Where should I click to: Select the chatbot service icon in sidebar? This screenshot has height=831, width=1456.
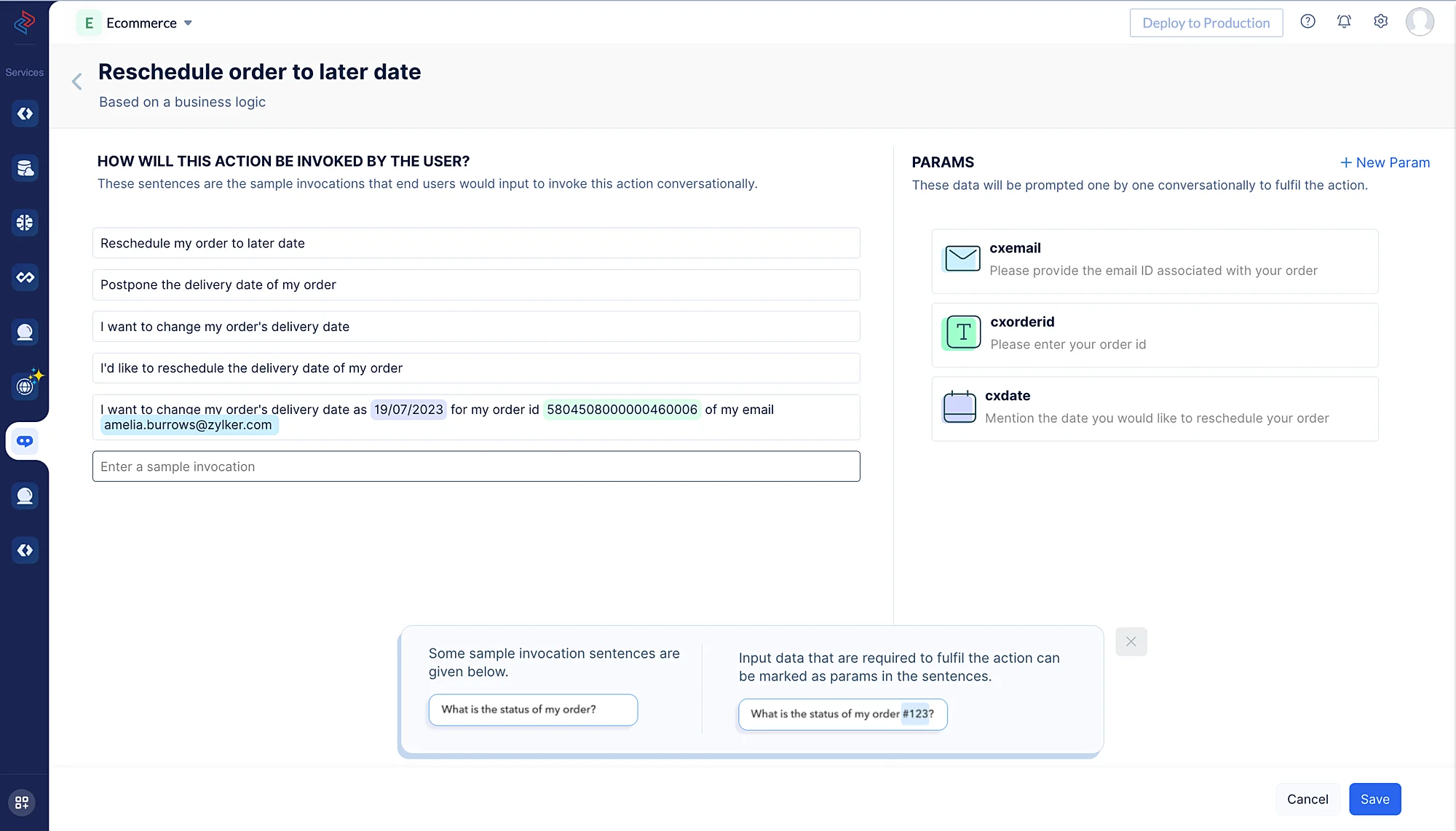pyautogui.click(x=25, y=441)
